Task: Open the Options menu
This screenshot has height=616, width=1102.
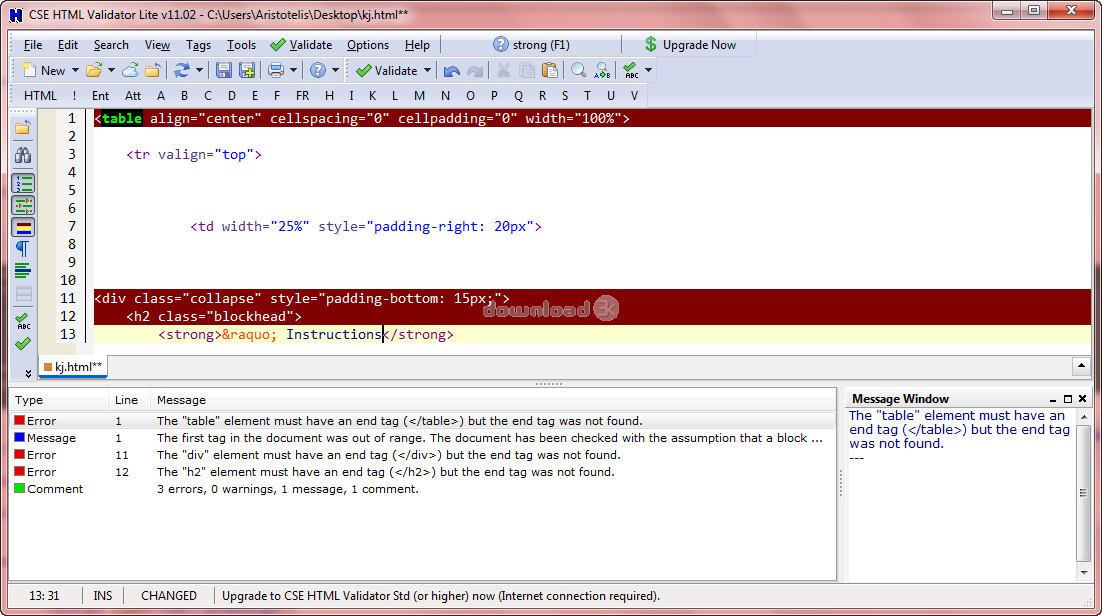Action: tap(368, 45)
